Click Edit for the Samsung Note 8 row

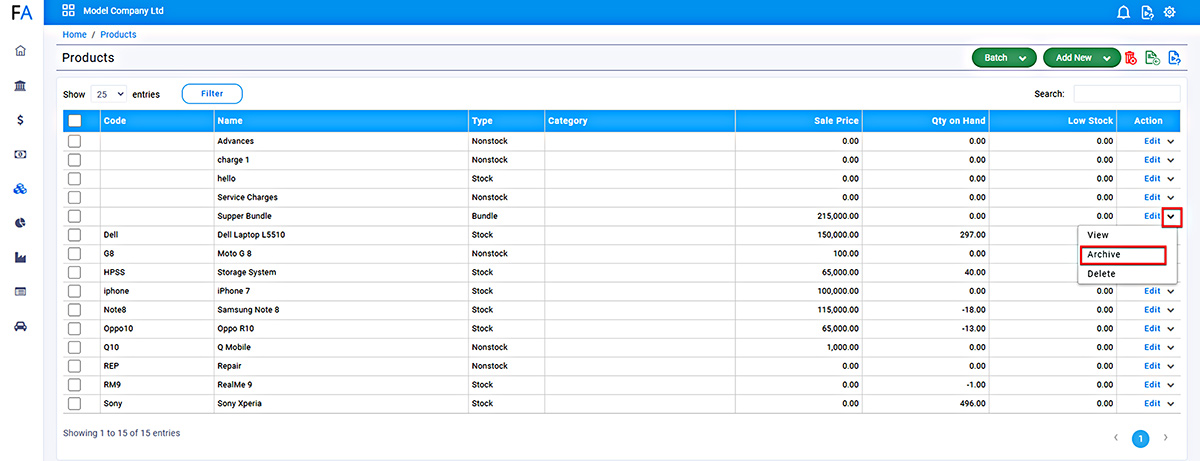[1152, 310]
